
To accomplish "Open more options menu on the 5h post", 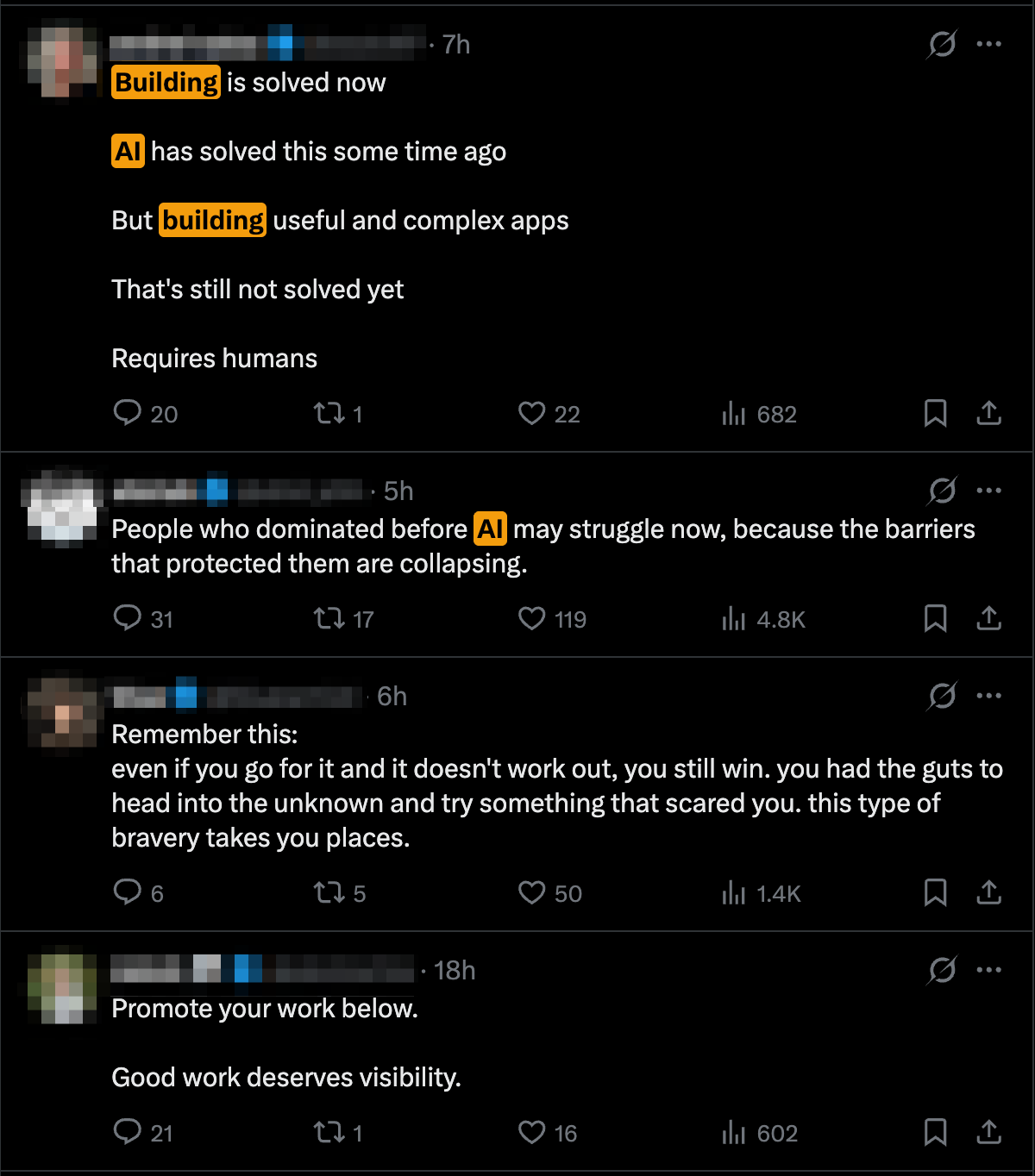I will (988, 491).
